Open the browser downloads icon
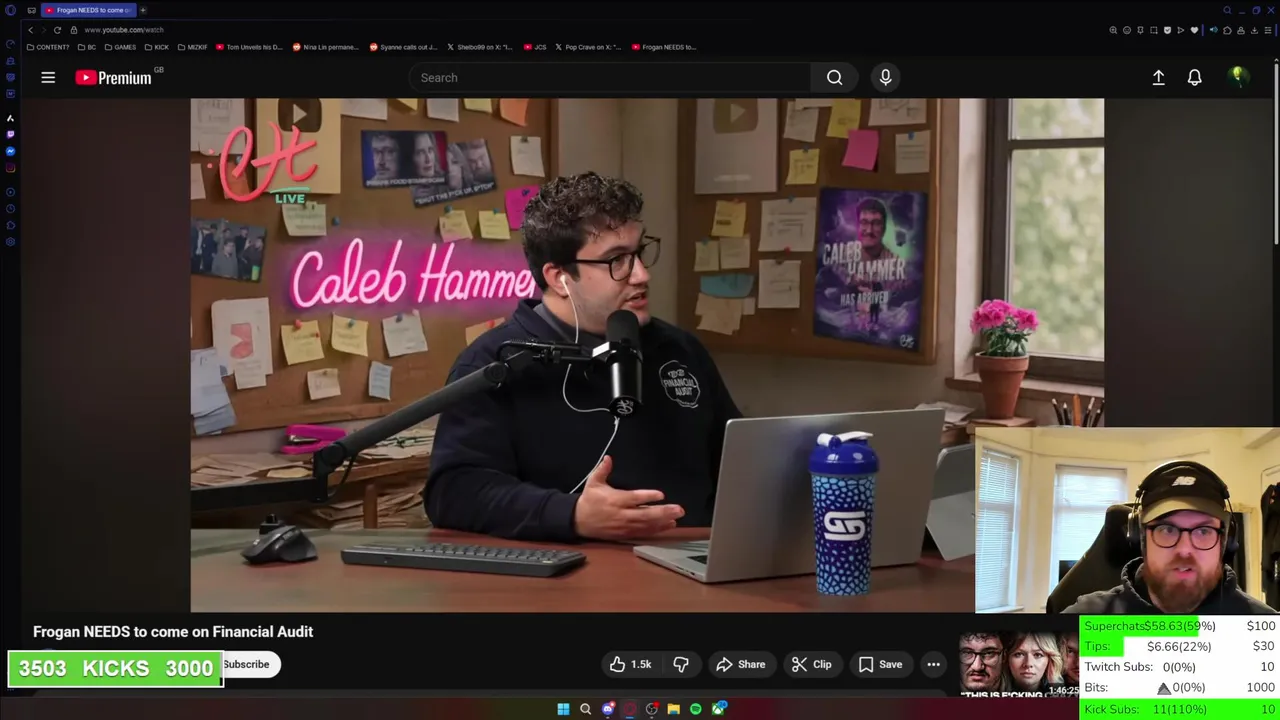This screenshot has height=720, width=1280. tap(1254, 30)
